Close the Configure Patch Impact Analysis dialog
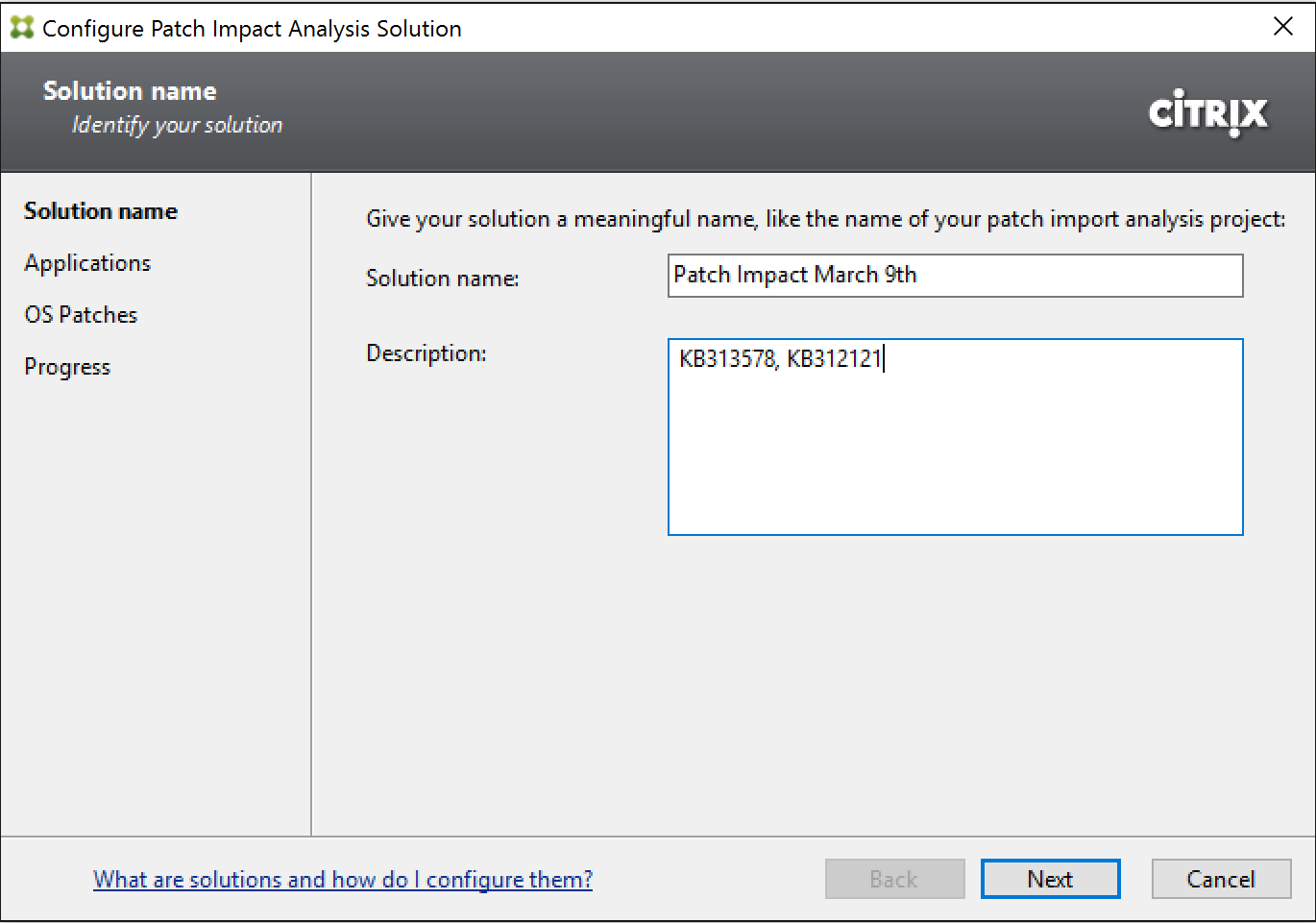Image resolution: width=1316 pixels, height=923 pixels. click(1282, 27)
